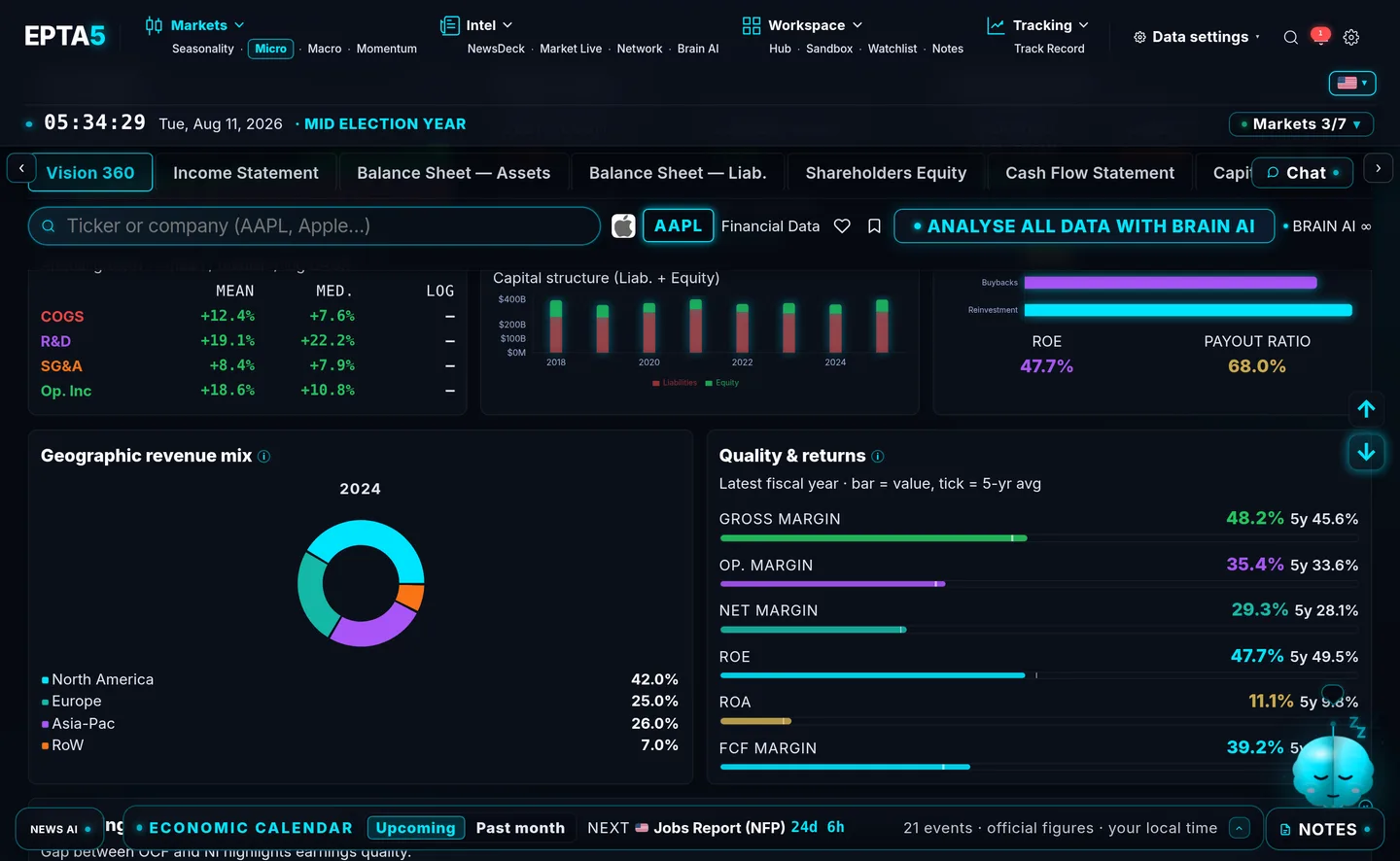Switch to the Cash Flow Statement tab
Screen dimensions: 1400x861
1090,173
